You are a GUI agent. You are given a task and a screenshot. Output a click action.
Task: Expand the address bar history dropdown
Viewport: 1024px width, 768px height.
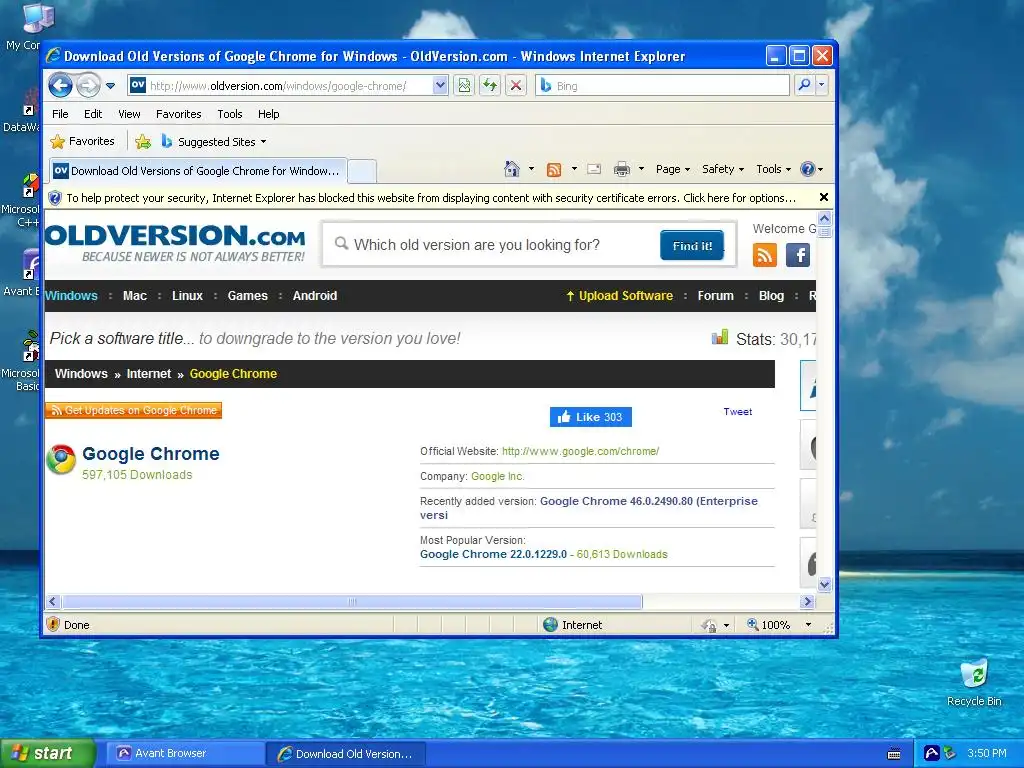point(440,86)
